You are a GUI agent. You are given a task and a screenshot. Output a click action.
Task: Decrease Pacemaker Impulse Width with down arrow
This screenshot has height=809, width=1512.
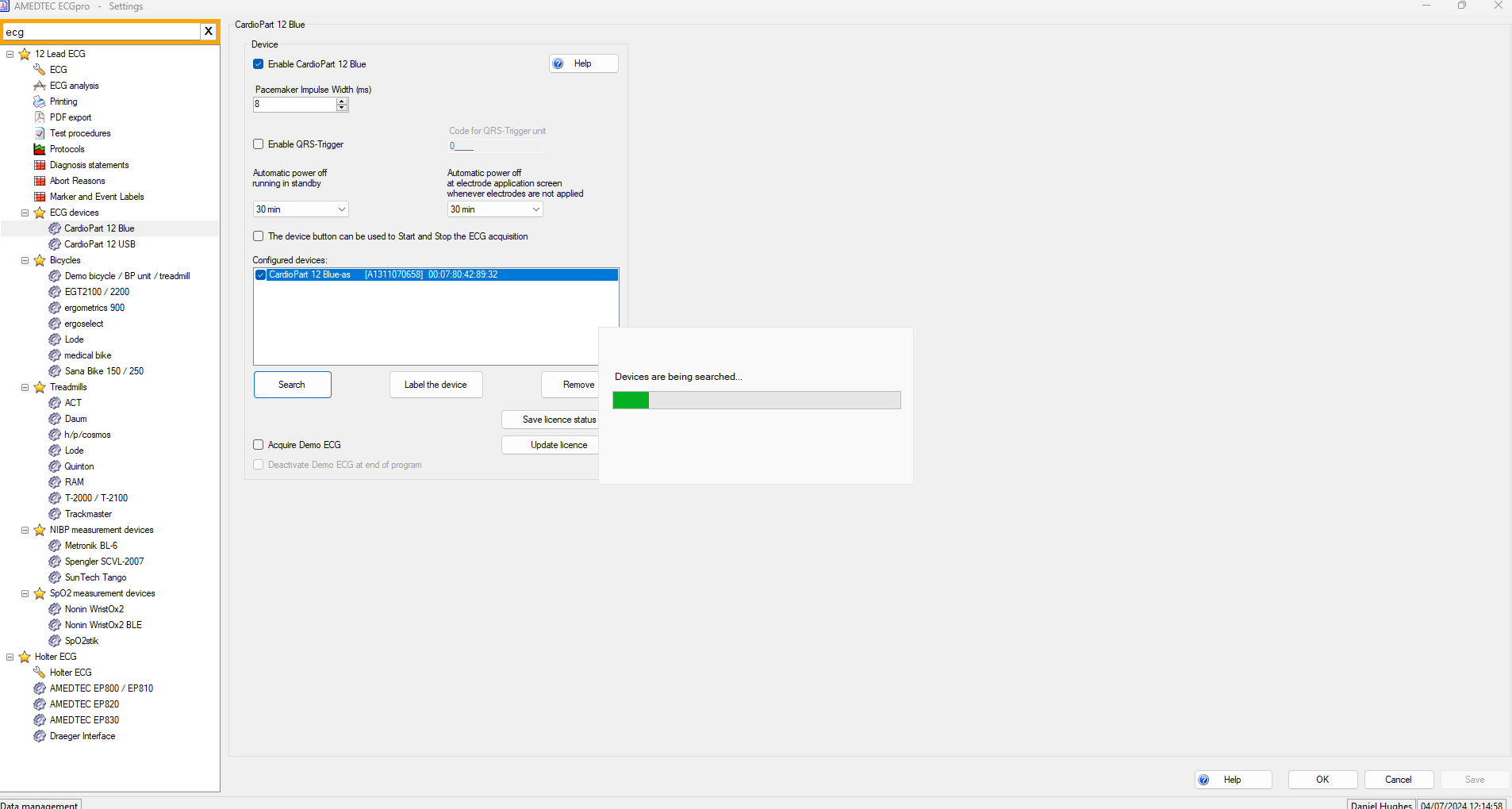(342, 108)
